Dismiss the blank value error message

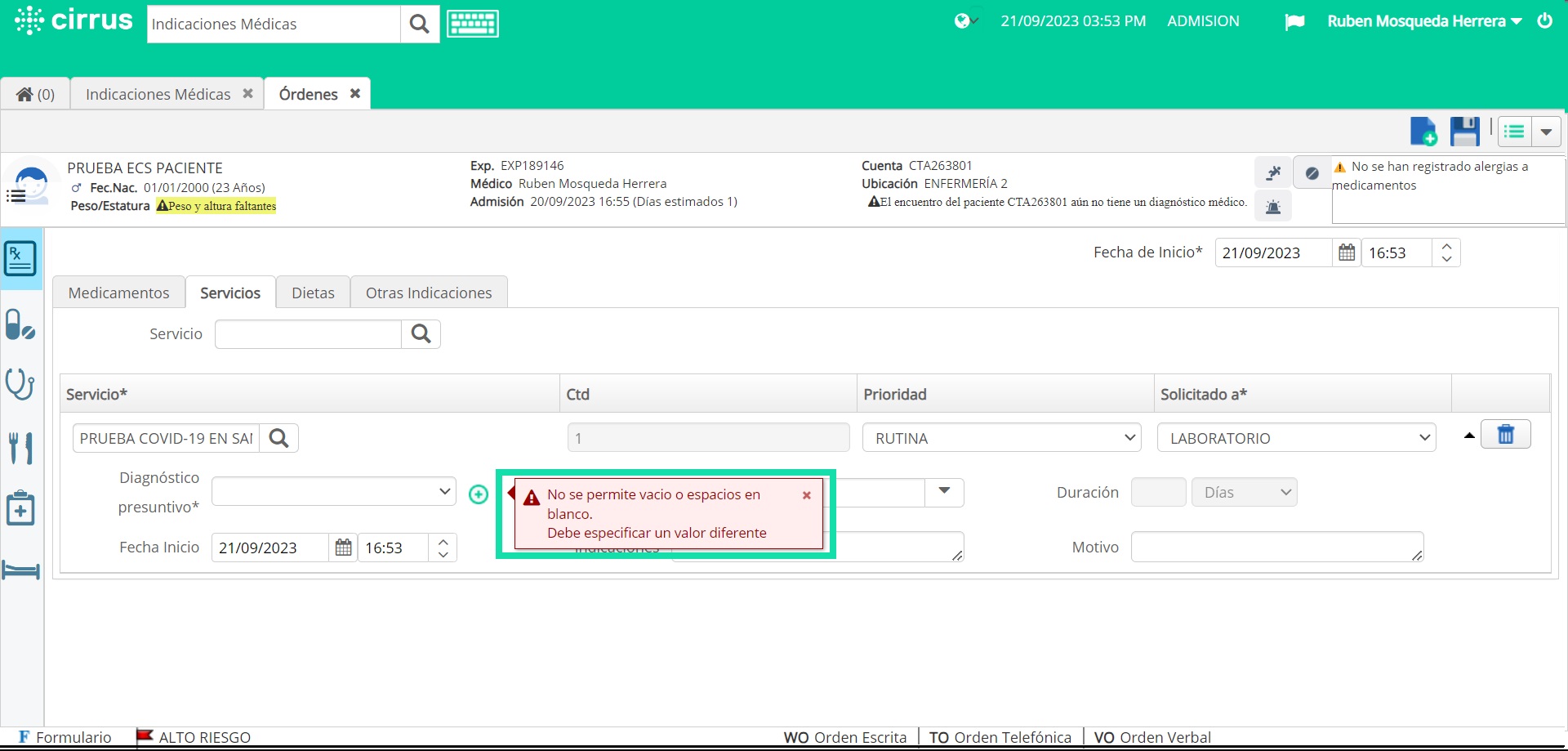click(806, 495)
